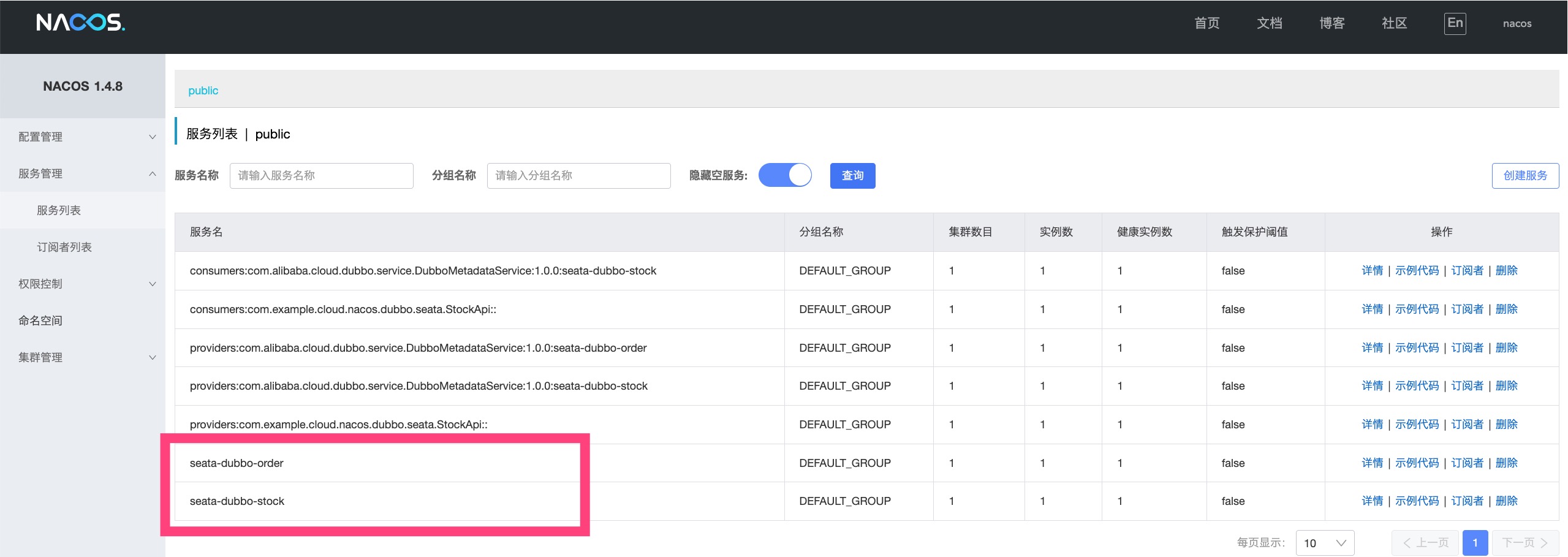Screen dimensions: 1568x557
Task: Click the seata-dubbo-stock service name
Action: coord(237,501)
